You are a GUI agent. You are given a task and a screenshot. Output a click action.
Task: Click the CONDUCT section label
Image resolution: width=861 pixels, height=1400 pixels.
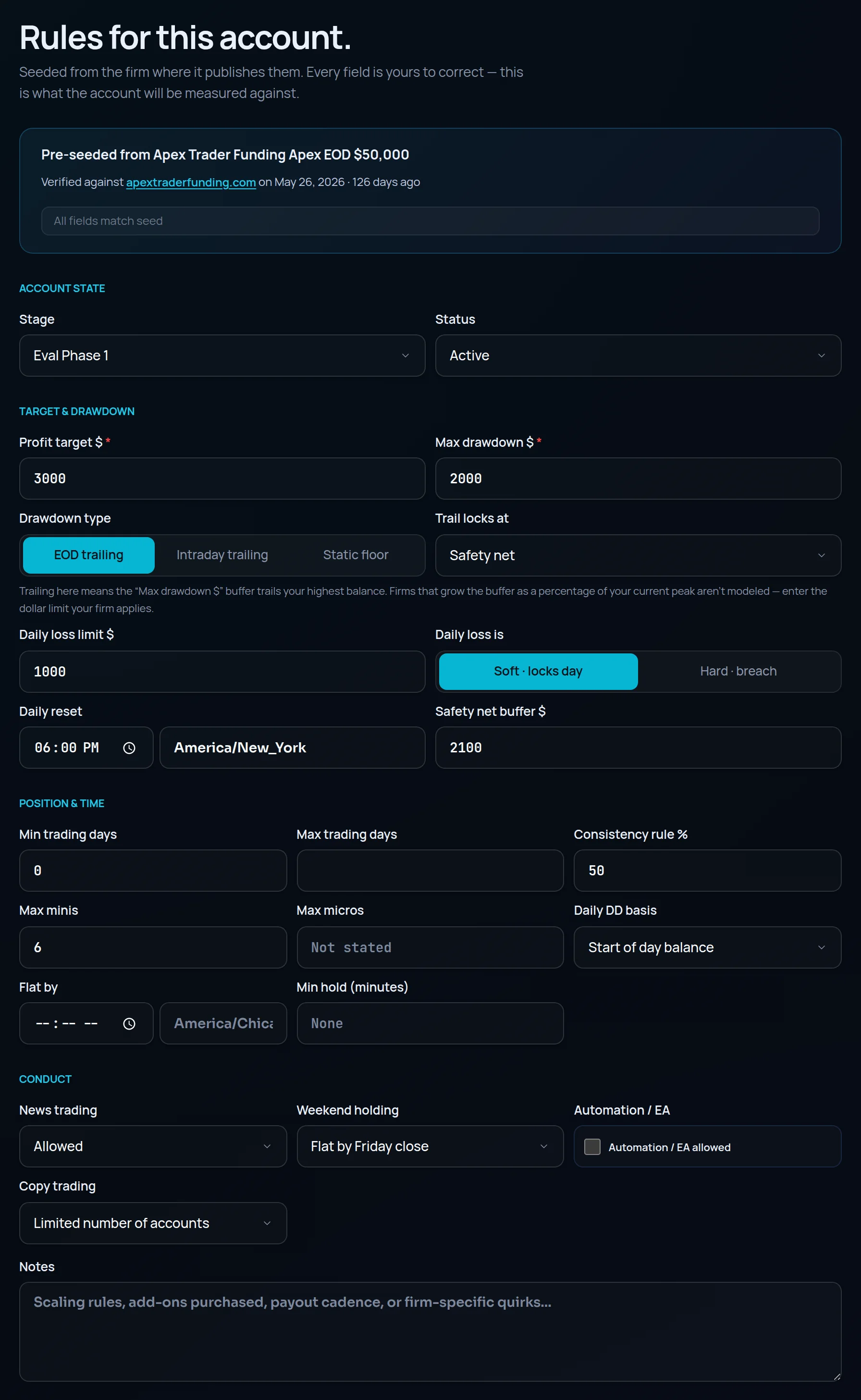point(46,1079)
